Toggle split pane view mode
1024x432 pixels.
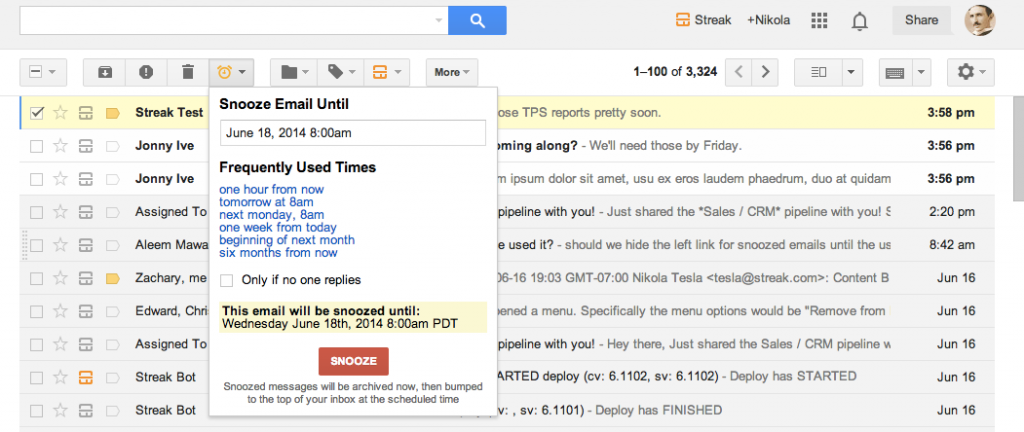click(x=818, y=72)
